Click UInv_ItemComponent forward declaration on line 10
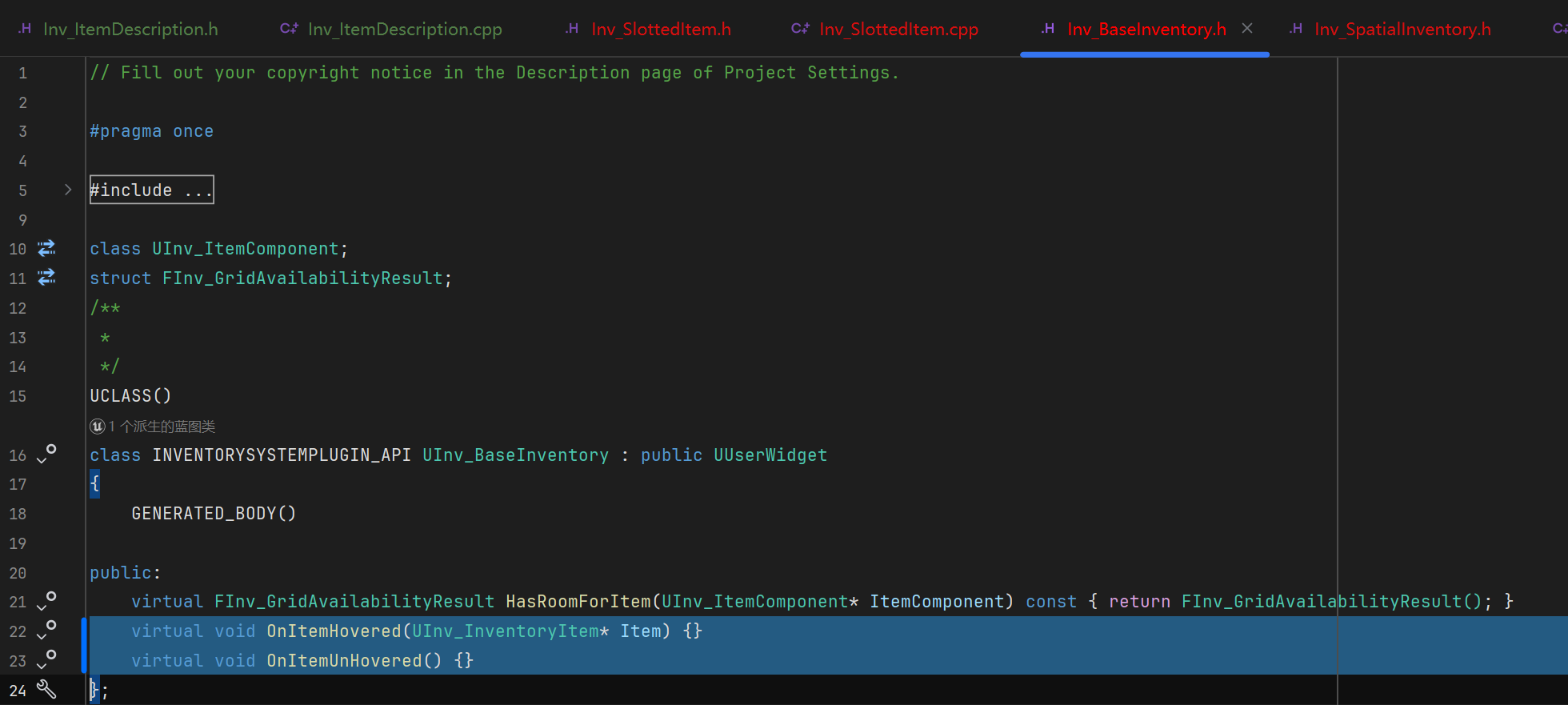The image size is (1568, 705). [x=246, y=249]
